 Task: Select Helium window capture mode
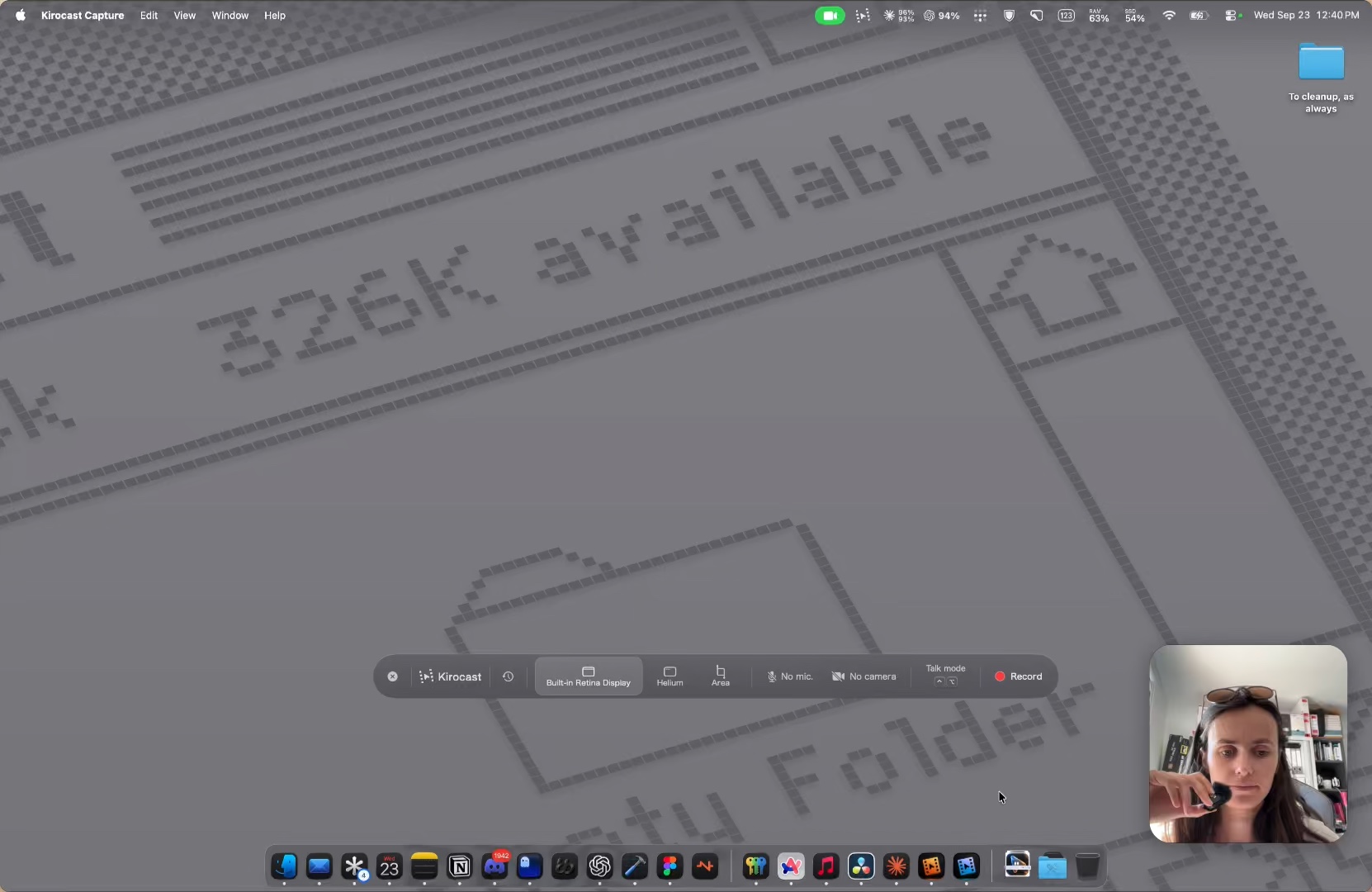point(670,676)
